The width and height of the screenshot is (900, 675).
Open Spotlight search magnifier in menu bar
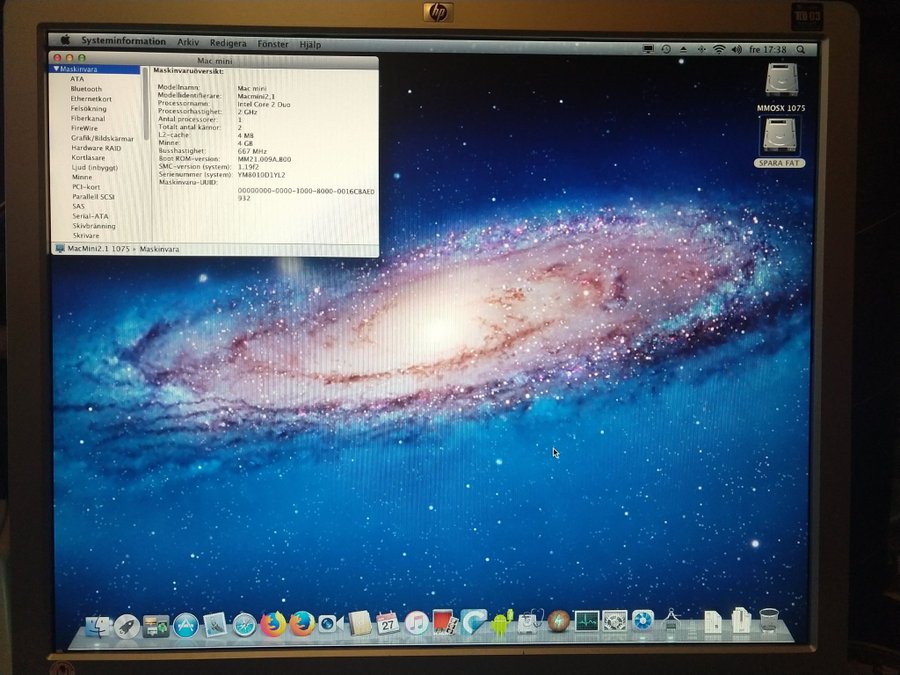pyautogui.click(x=801, y=50)
